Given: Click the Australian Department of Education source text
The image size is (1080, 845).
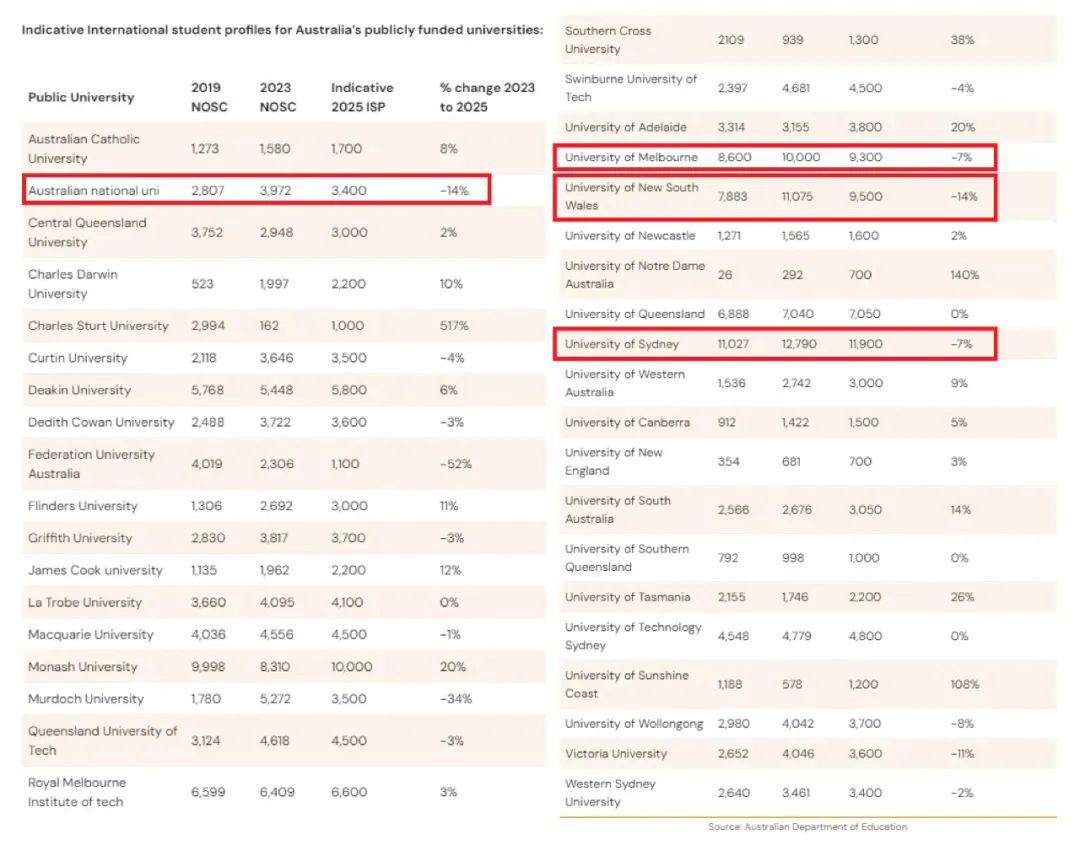Looking at the screenshot, I should coord(807,827).
